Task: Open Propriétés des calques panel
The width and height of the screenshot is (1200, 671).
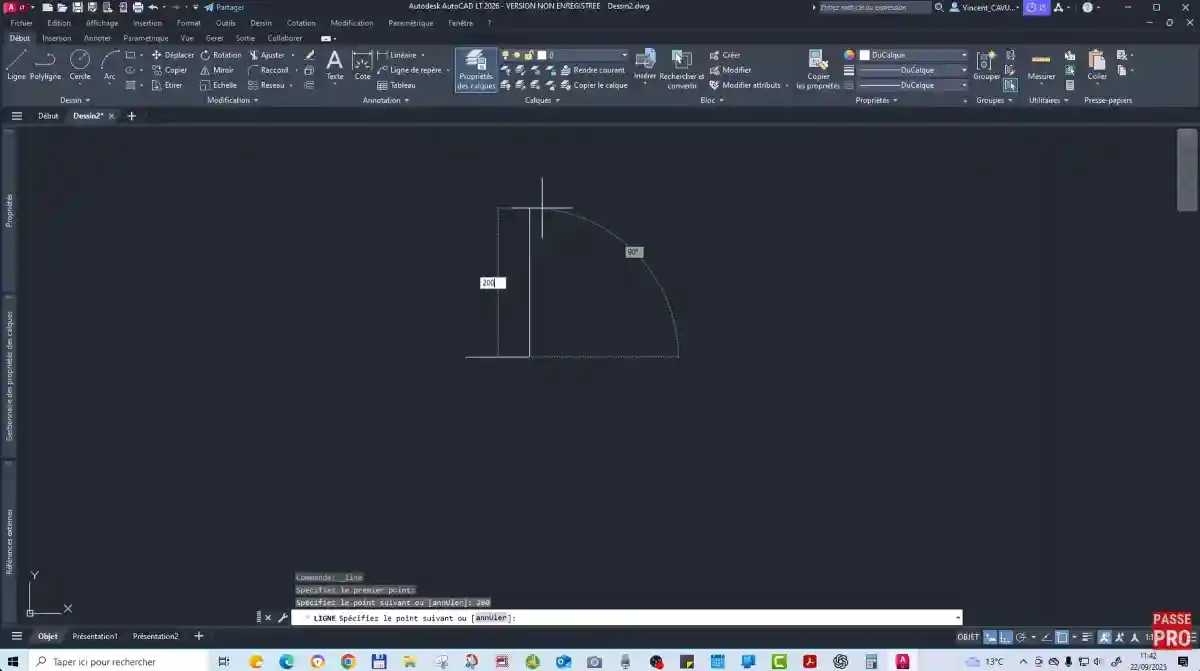Action: coord(476,69)
